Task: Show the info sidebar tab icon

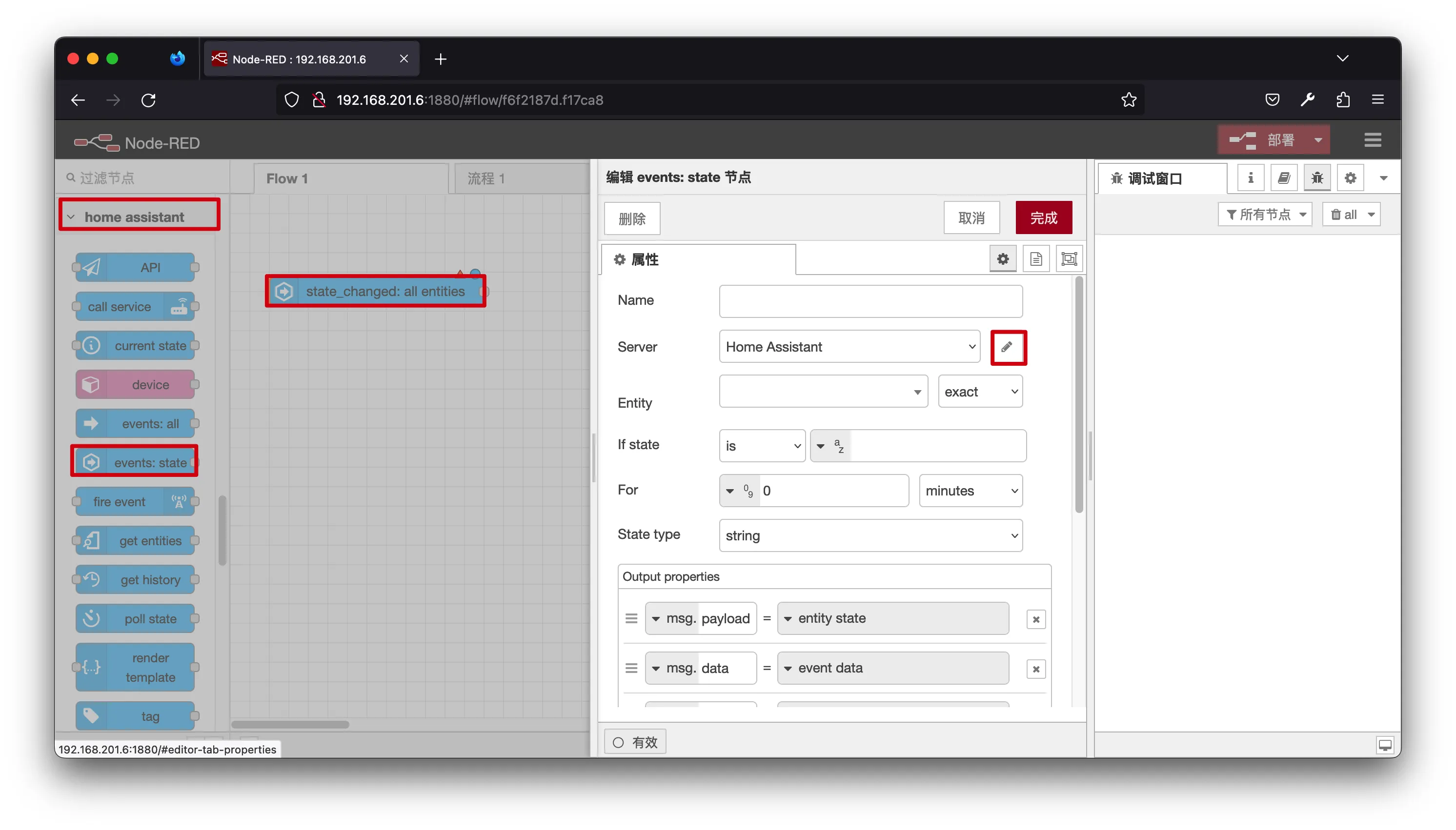Action: coord(1250,178)
